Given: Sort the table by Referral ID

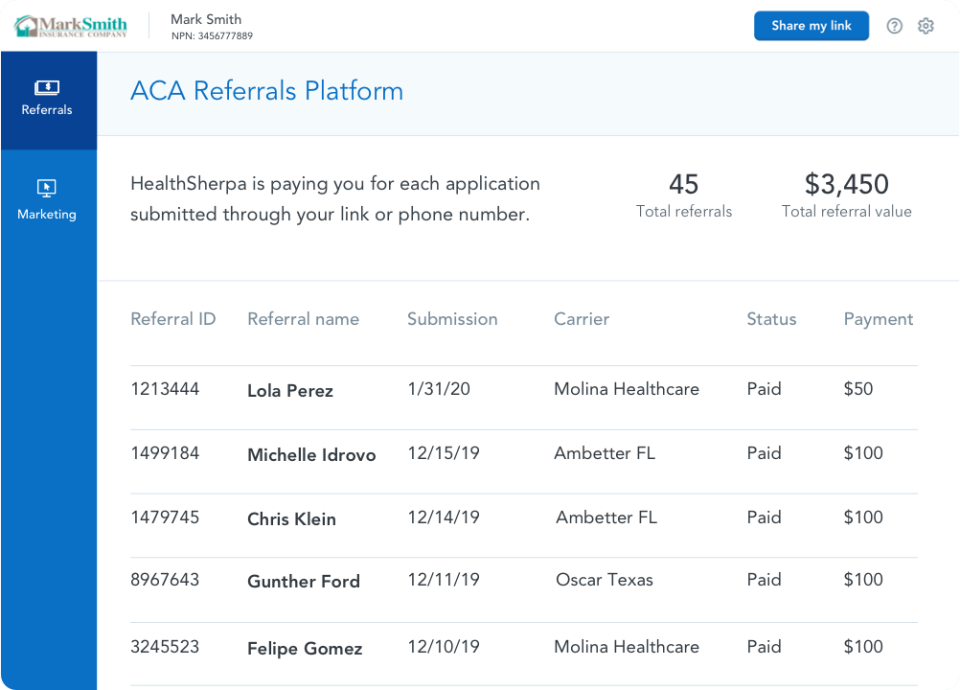Looking at the screenshot, I should pos(173,318).
